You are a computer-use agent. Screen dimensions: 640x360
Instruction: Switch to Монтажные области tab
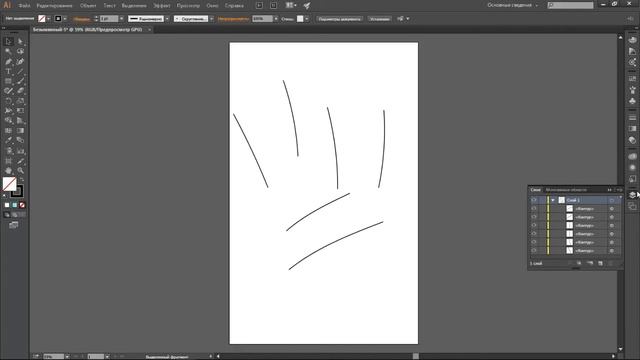click(x=566, y=190)
